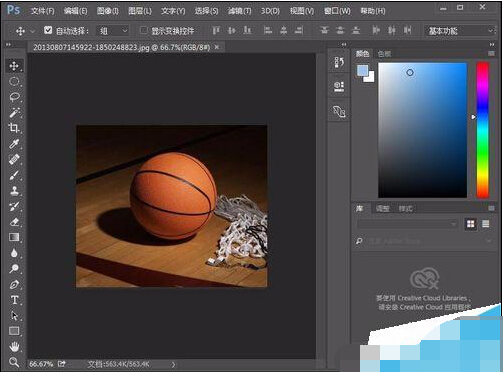Select the Zoom magnifier tool
The height and width of the screenshot is (372, 503).
pyautogui.click(x=14, y=362)
